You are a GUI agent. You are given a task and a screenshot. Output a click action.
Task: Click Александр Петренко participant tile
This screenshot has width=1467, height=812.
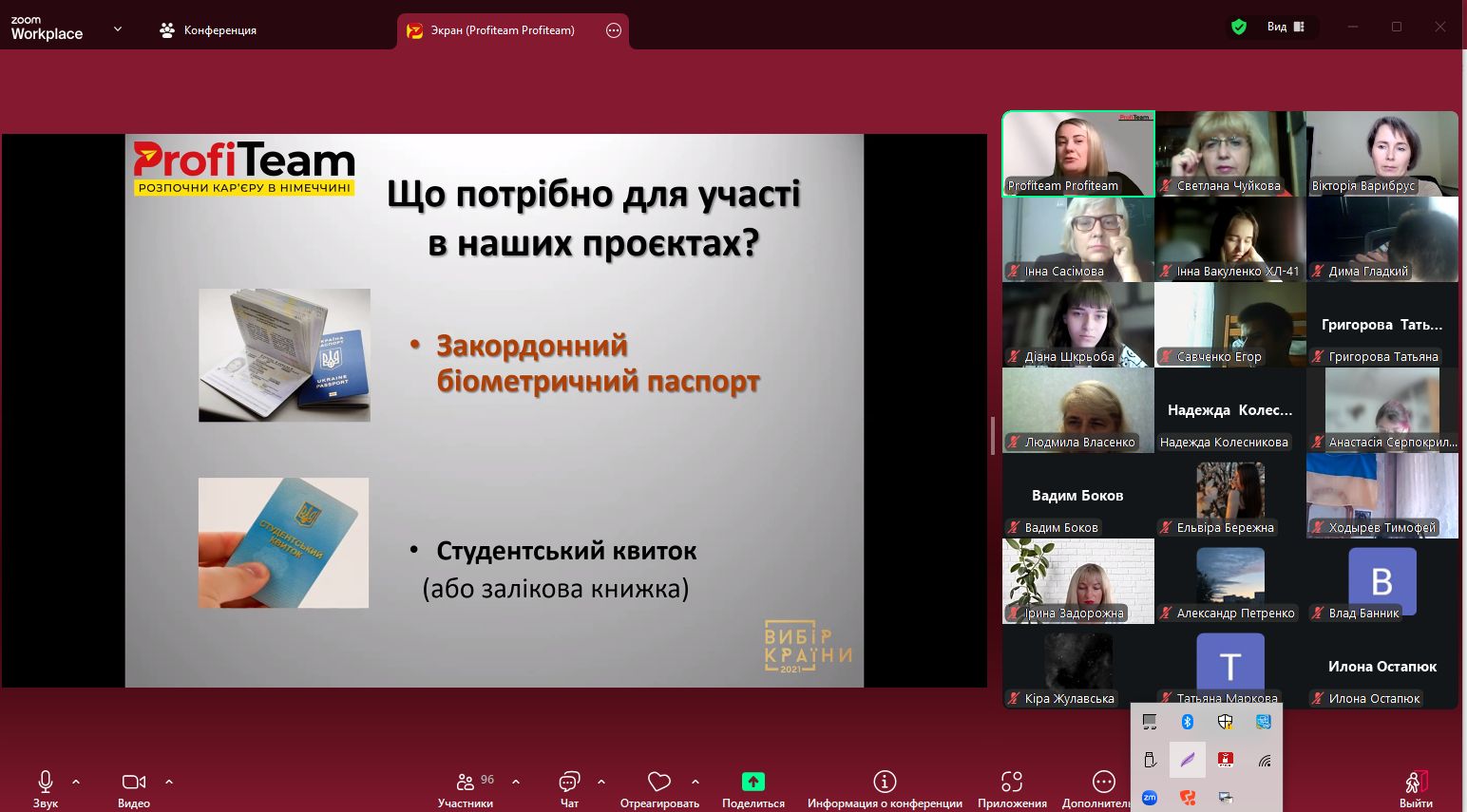(1230, 581)
